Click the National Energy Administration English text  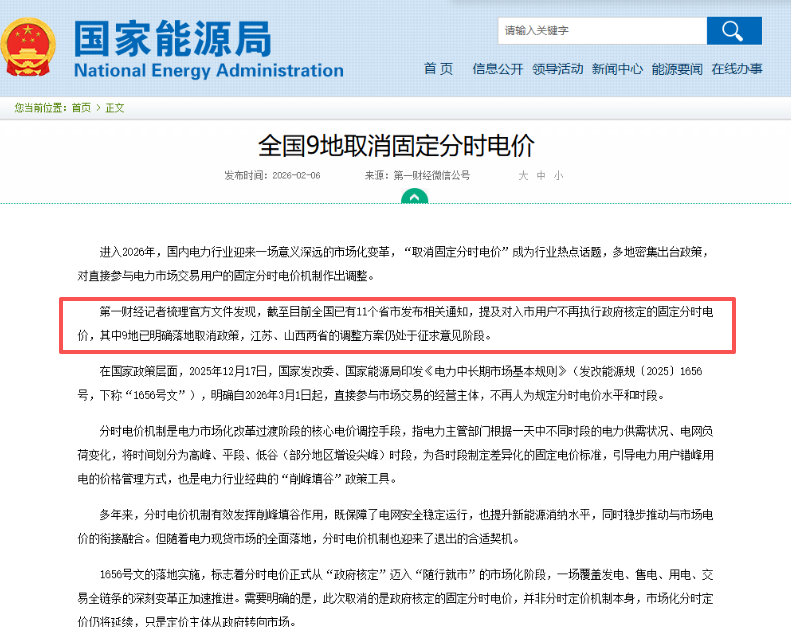208,71
